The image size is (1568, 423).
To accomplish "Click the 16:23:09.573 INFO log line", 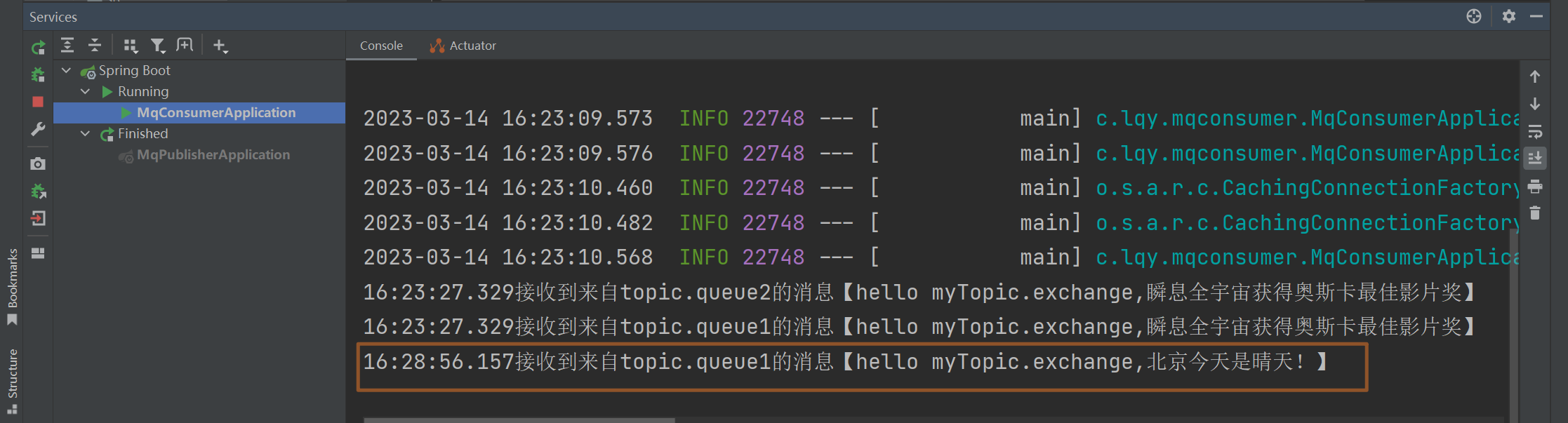I will pos(941,119).
